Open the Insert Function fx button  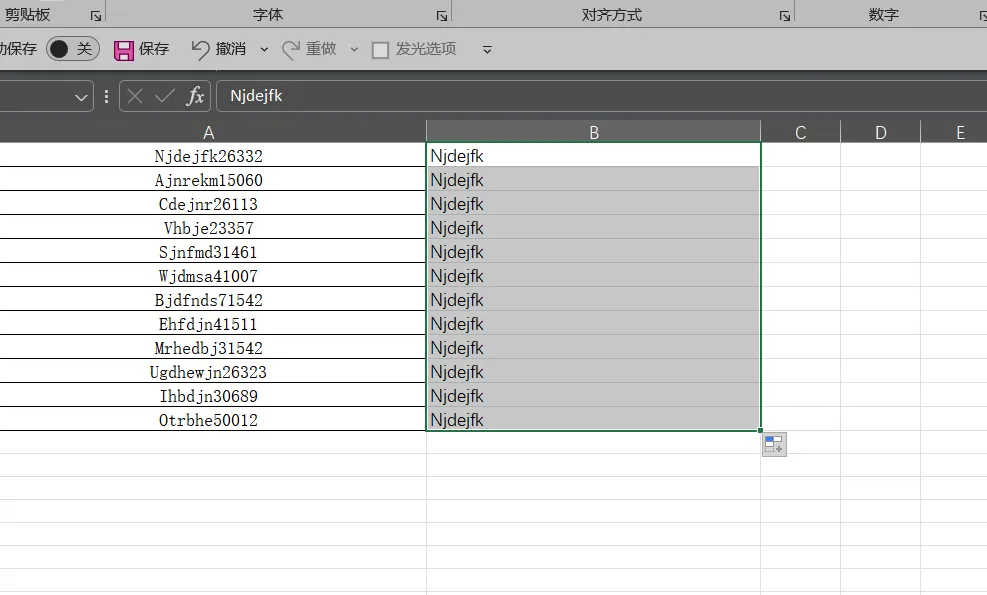[x=195, y=96]
